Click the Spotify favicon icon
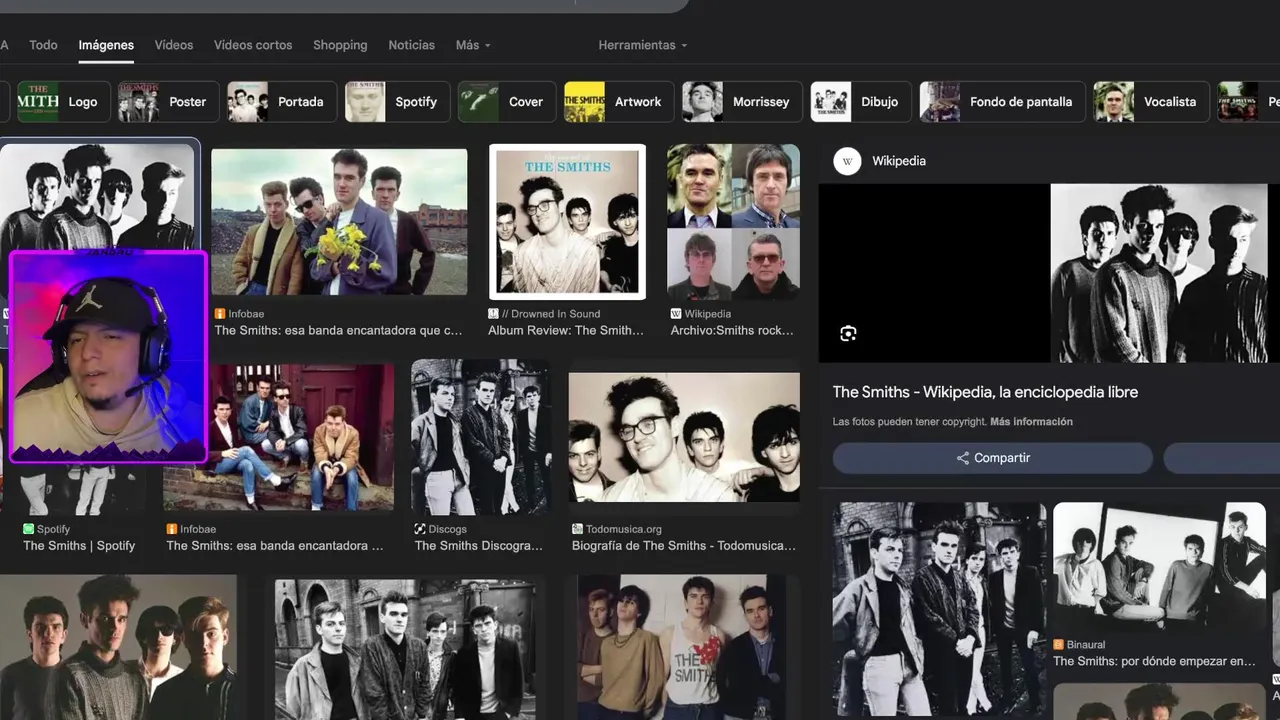 pyautogui.click(x=29, y=529)
